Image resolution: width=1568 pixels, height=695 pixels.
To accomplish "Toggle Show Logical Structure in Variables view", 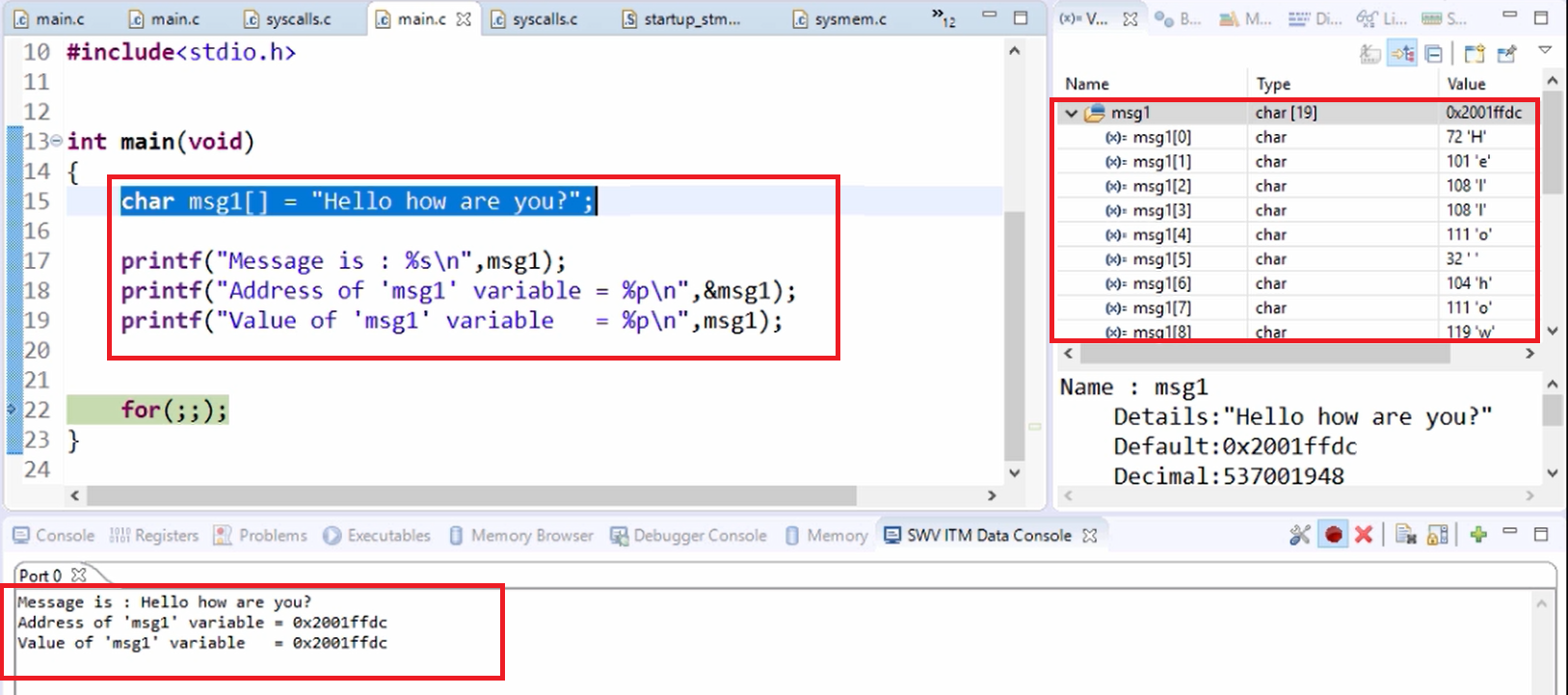I will click(1402, 54).
